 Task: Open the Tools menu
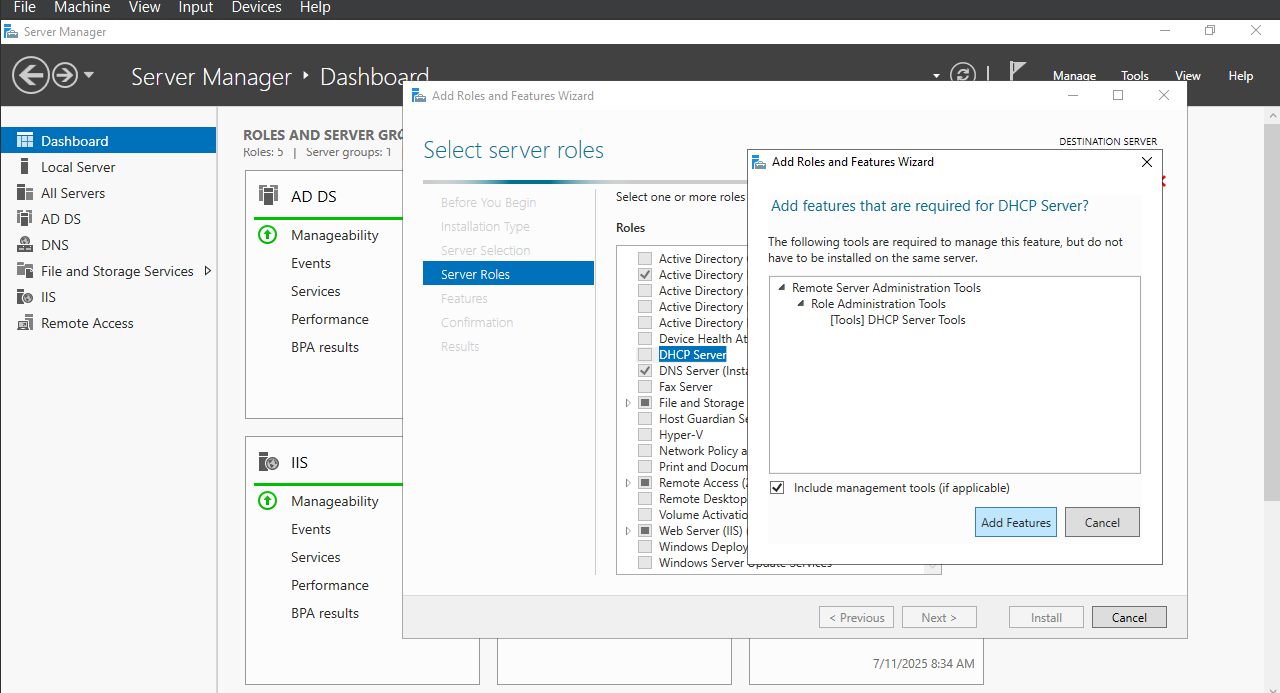point(1135,76)
